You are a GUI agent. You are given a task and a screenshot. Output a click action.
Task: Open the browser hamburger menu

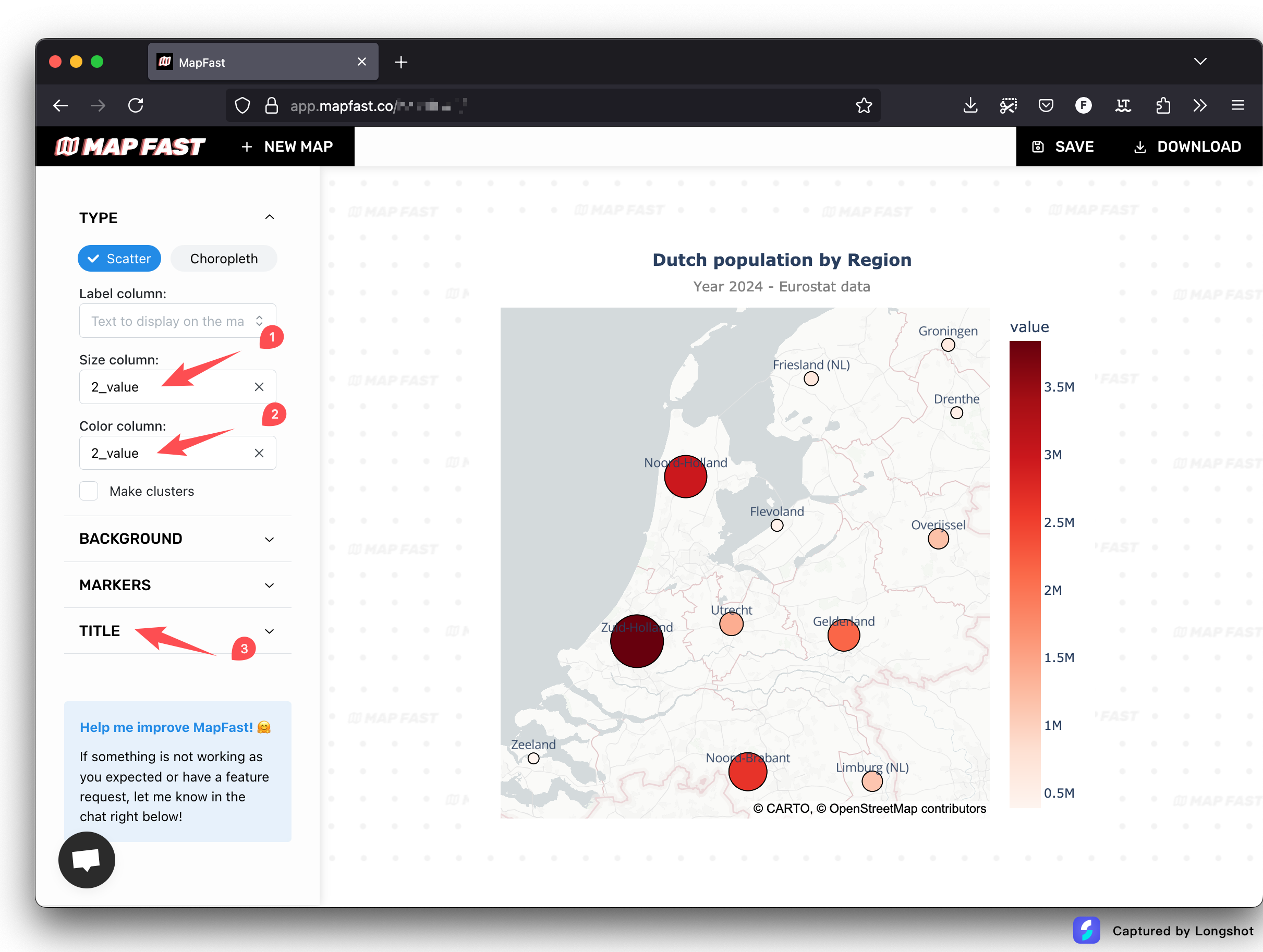click(x=1238, y=106)
